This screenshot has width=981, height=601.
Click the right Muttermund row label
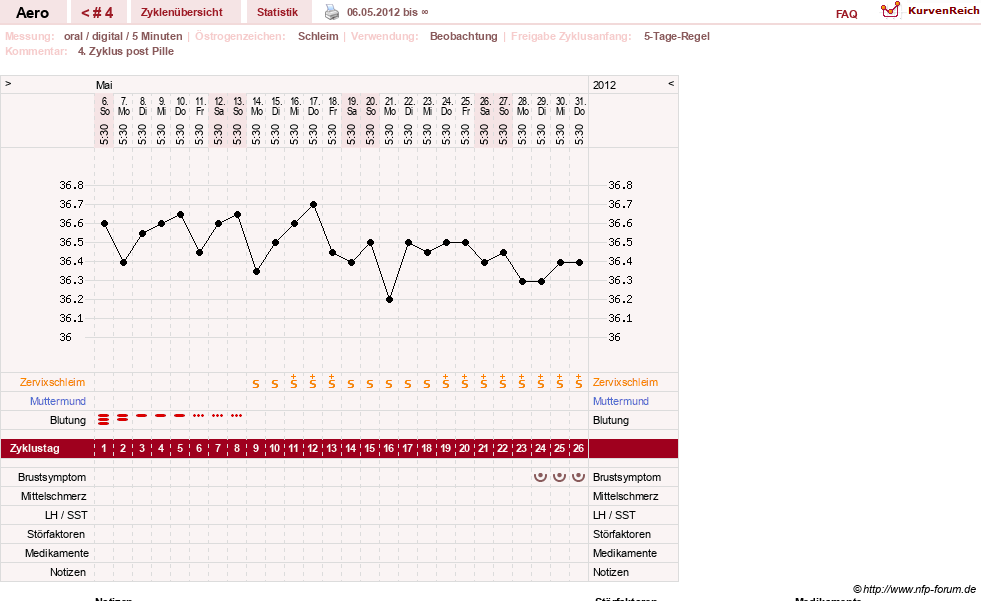tap(621, 401)
